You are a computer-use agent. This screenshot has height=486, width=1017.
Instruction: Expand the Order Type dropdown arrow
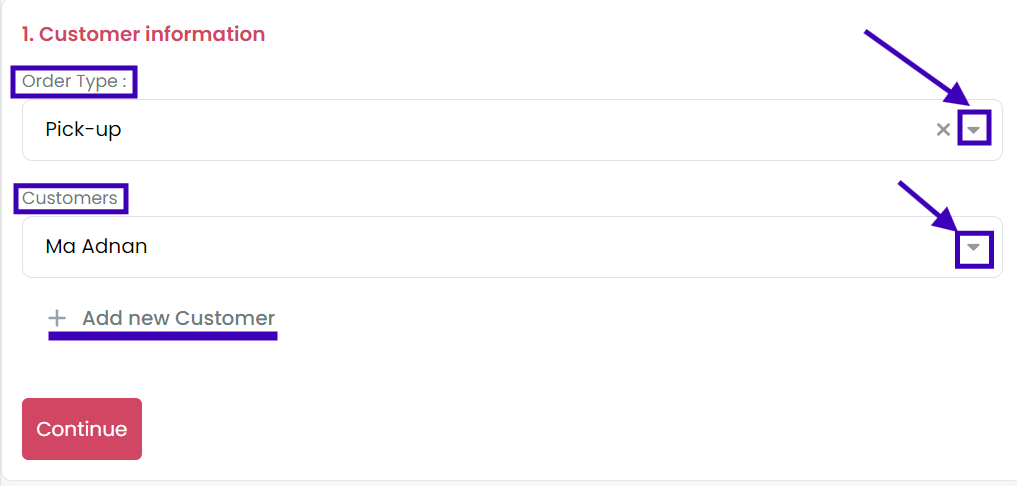(974, 130)
